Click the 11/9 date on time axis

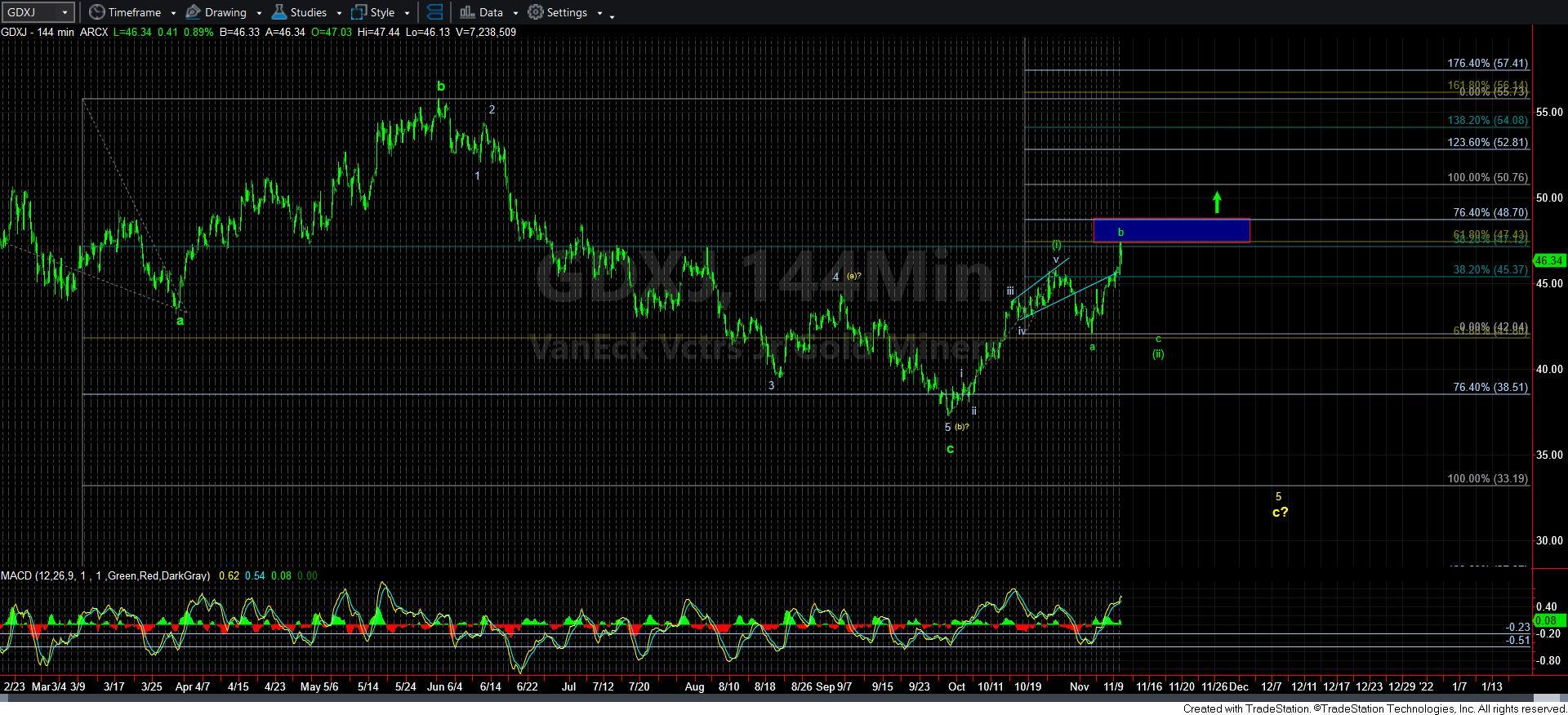(1113, 687)
